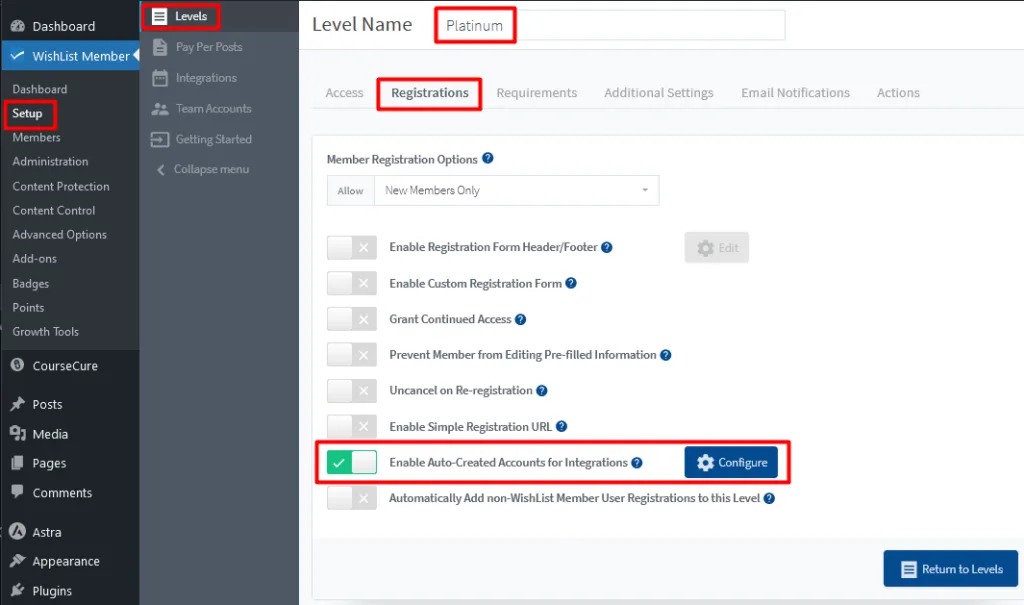This screenshot has width=1024, height=605.
Task: Click the Media icon in sidebar
Action: point(18,433)
